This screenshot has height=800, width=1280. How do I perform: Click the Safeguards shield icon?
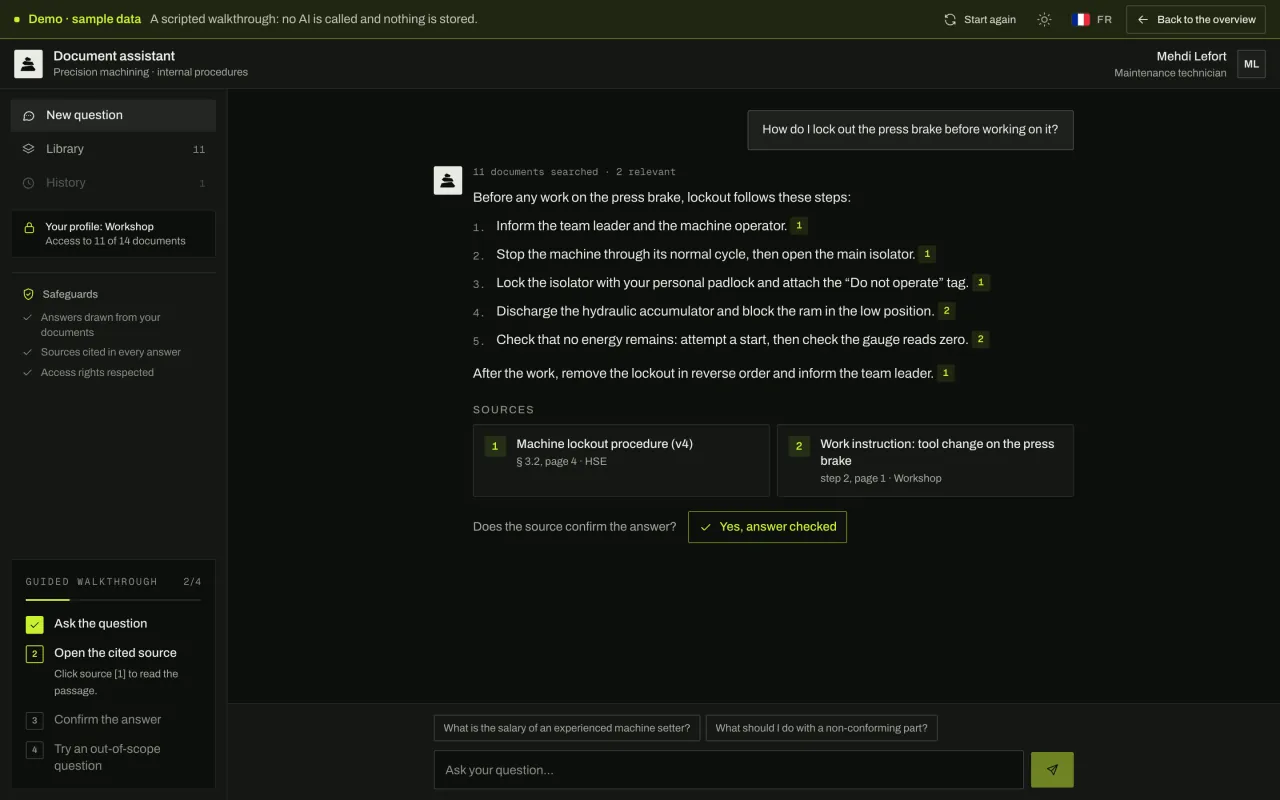(28, 294)
